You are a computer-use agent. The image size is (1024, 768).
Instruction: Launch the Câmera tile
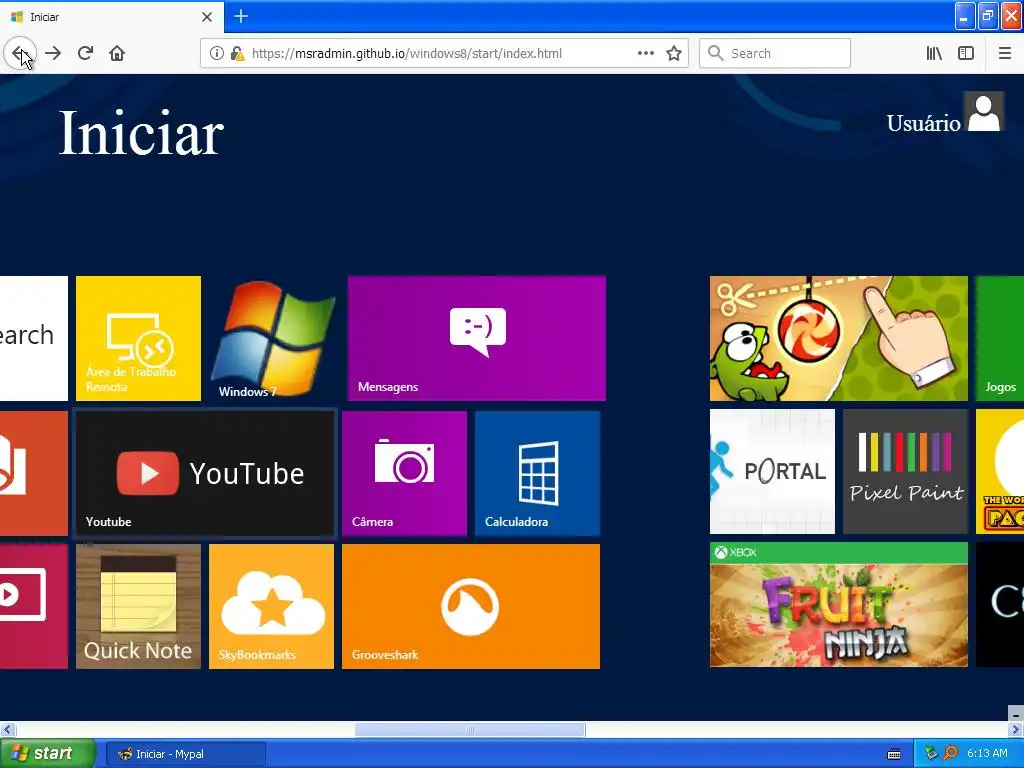click(404, 473)
